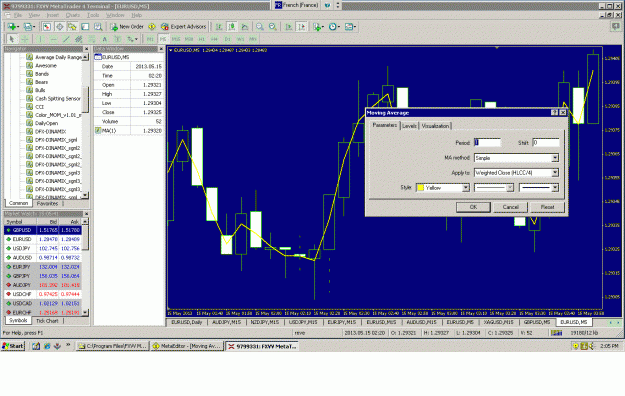Zoom out of the chart
Image resolution: width=625 pixels, height=396 pixels.
pyautogui.click(x=273, y=27)
